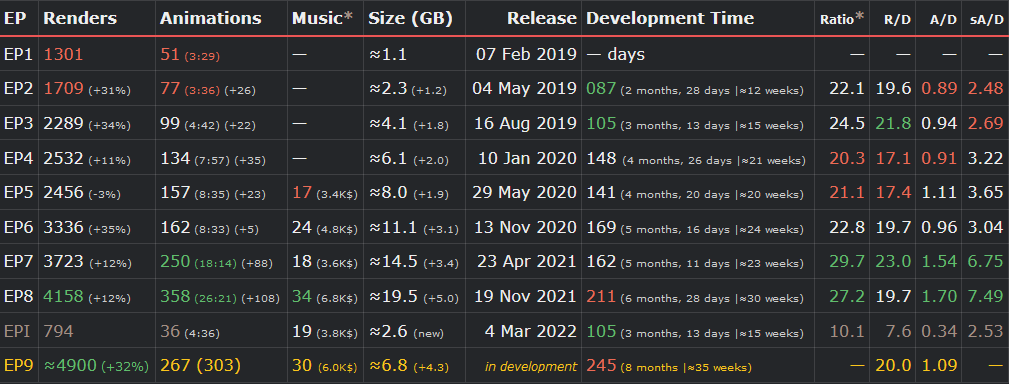The height and width of the screenshot is (384, 1009).
Task: Click the 3723 renders value
Action: pyautogui.click(x=63, y=262)
